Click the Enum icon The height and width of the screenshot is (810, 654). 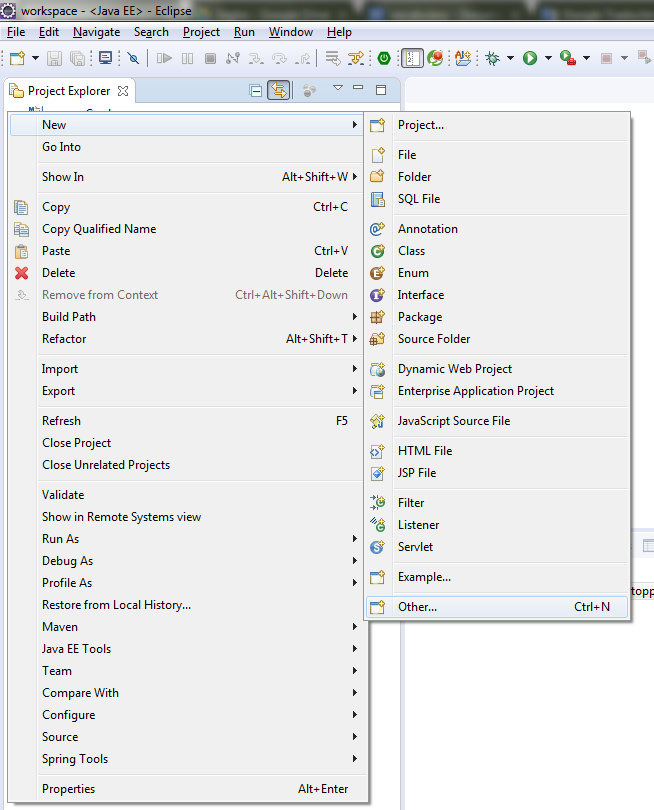pyautogui.click(x=378, y=273)
